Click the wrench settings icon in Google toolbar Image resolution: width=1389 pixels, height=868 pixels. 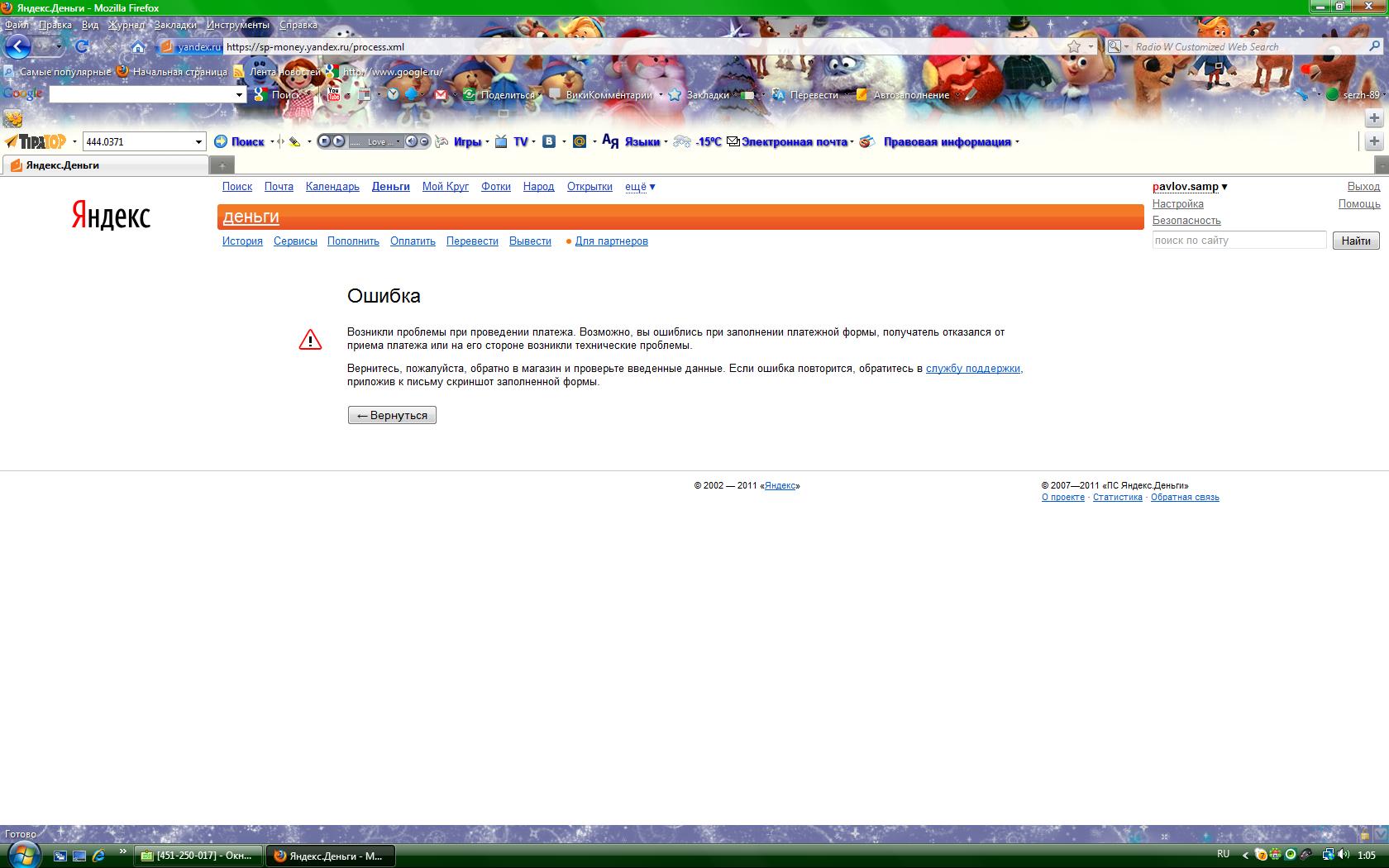click(1301, 94)
